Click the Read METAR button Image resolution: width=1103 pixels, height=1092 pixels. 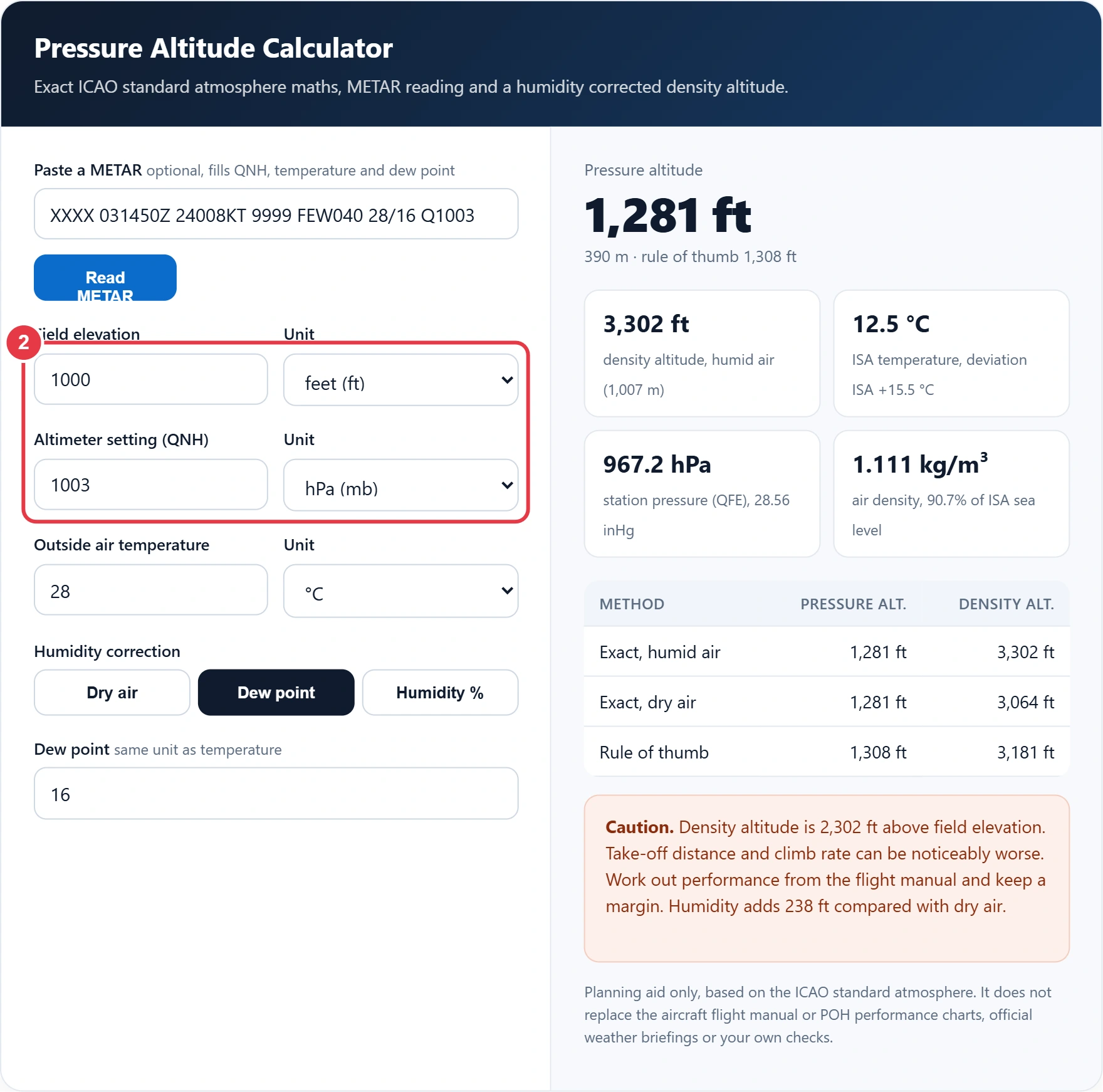[105, 278]
